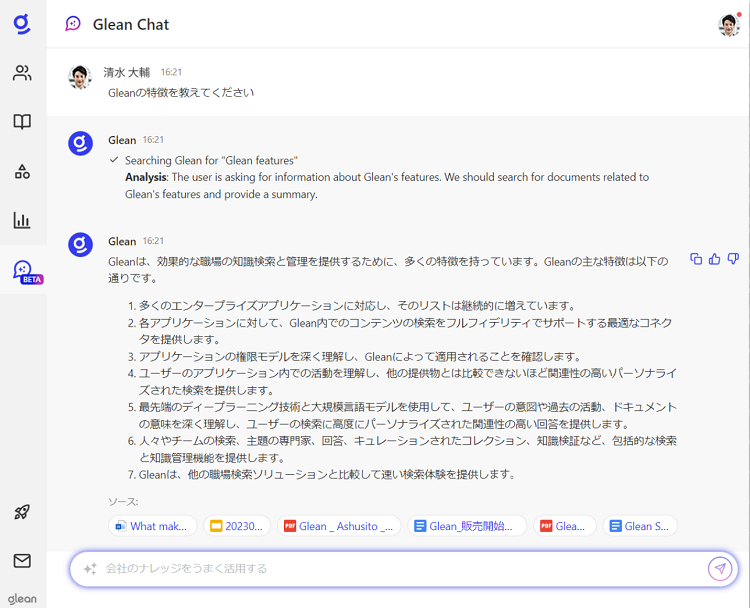Open the envelope mail icon in sidebar
Image resolution: width=750 pixels, height=608 pixels.
click(x=22, y=561)
